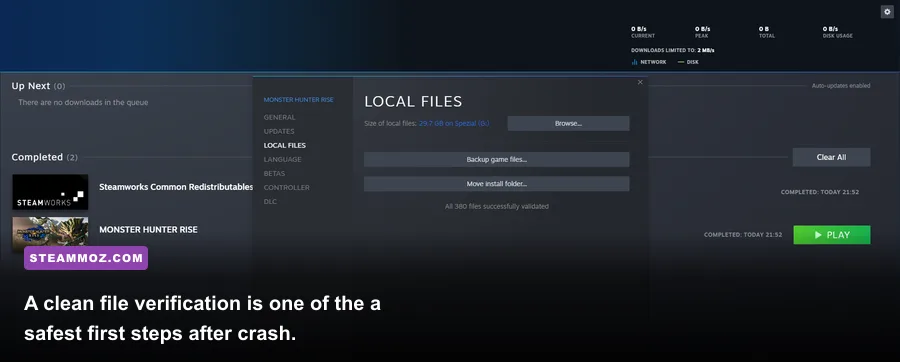Screen dimensions: 900x362
Task: Click Steamworks Common Redistributables title
Action: pyautogui.click(x=176, y=187)
